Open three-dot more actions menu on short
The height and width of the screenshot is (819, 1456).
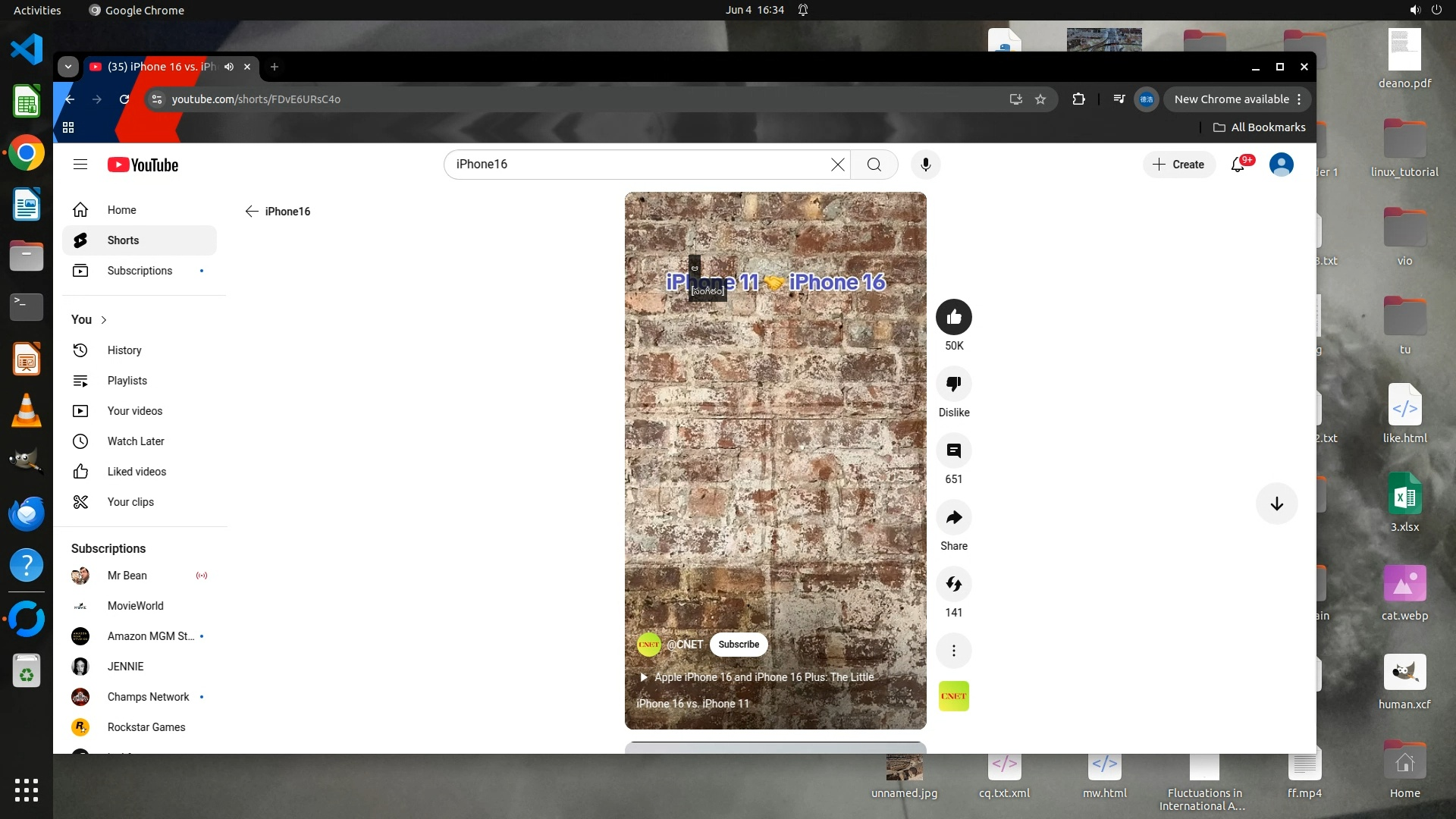[953, 651]
